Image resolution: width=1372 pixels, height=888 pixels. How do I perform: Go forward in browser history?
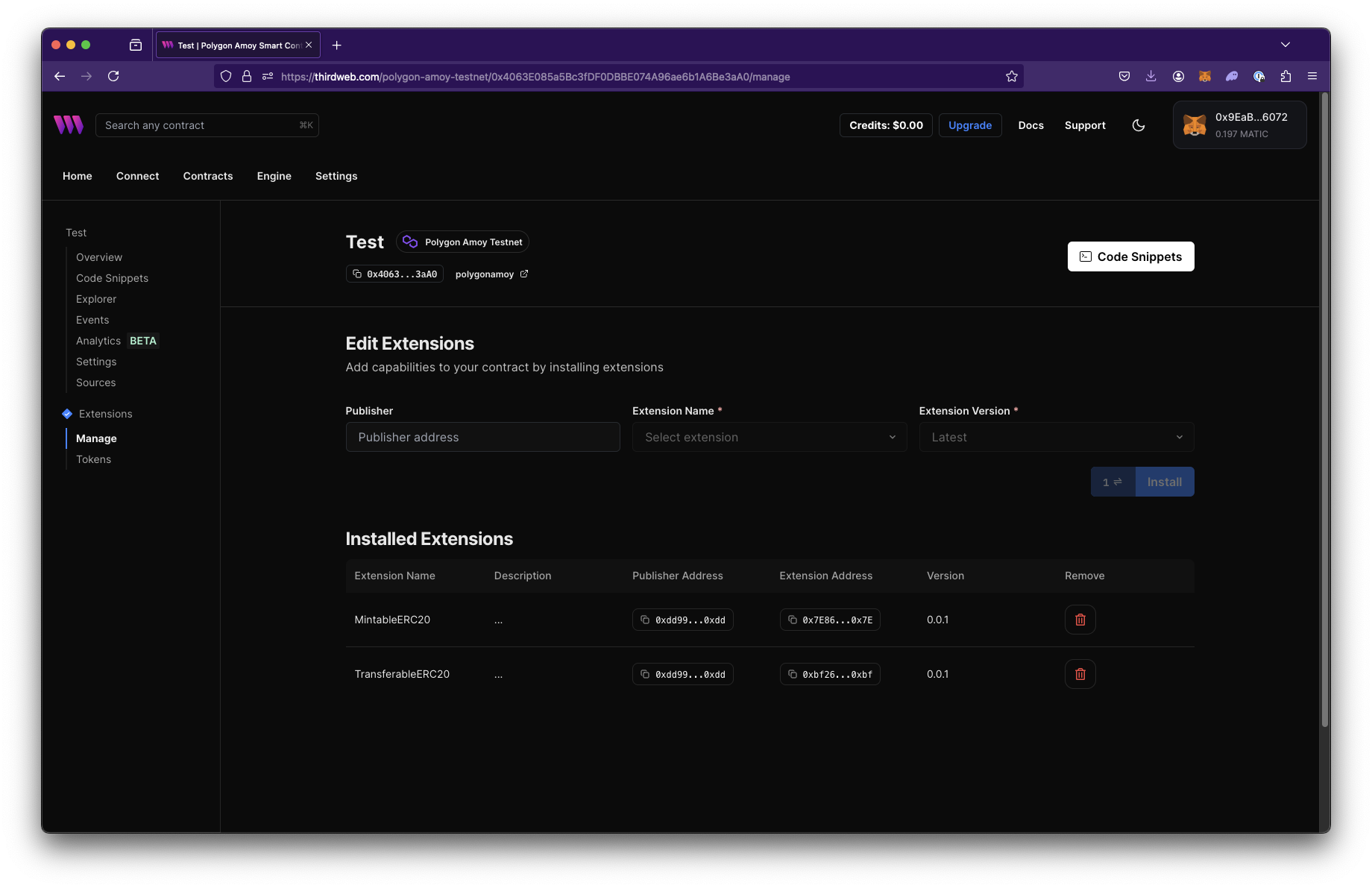click(86, 76)
